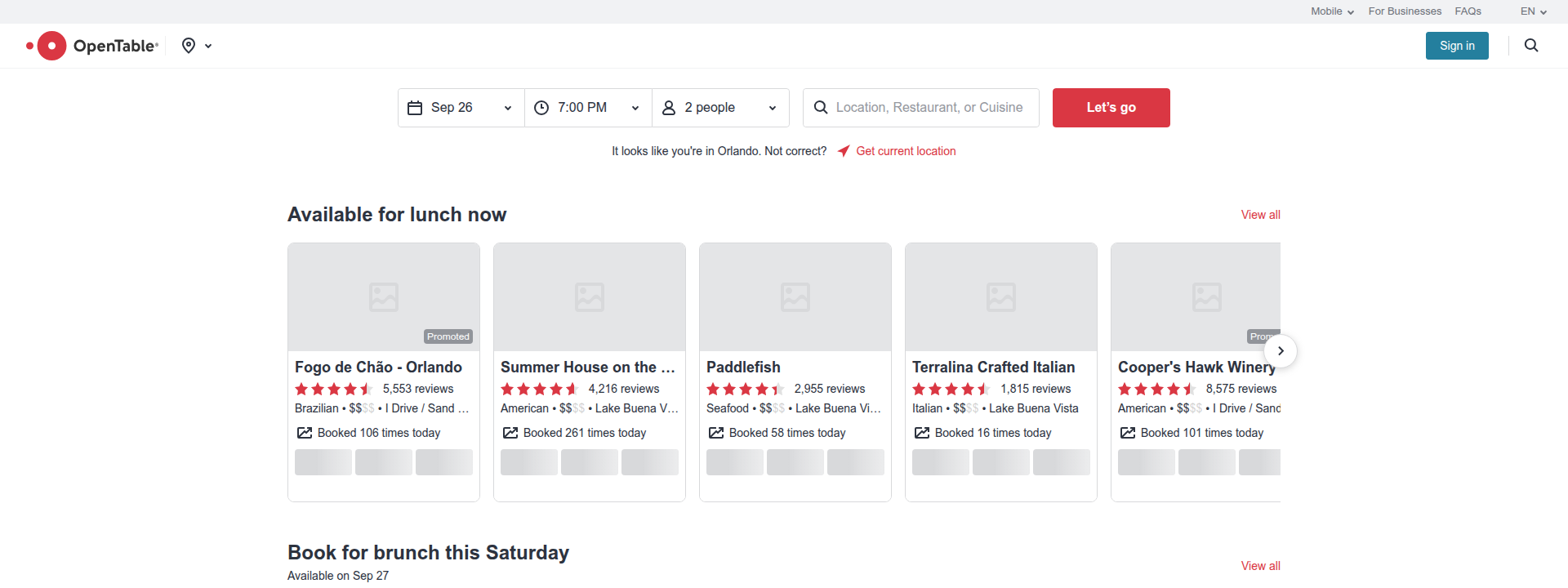1568x588 pixels.
Task: Open the search magnifier icon in header
Action: coord(1531,46)
